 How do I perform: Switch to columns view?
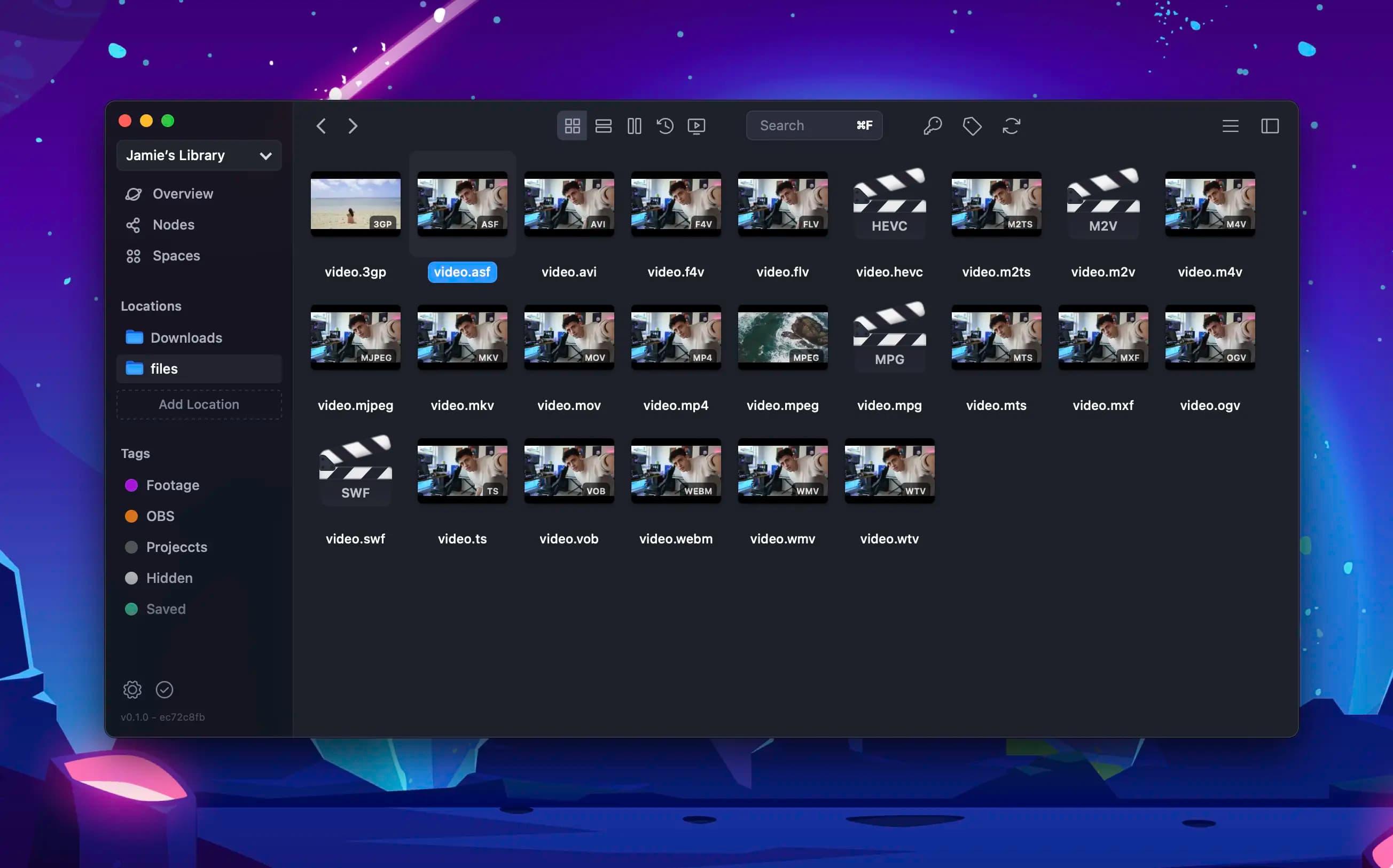[634, 126]
